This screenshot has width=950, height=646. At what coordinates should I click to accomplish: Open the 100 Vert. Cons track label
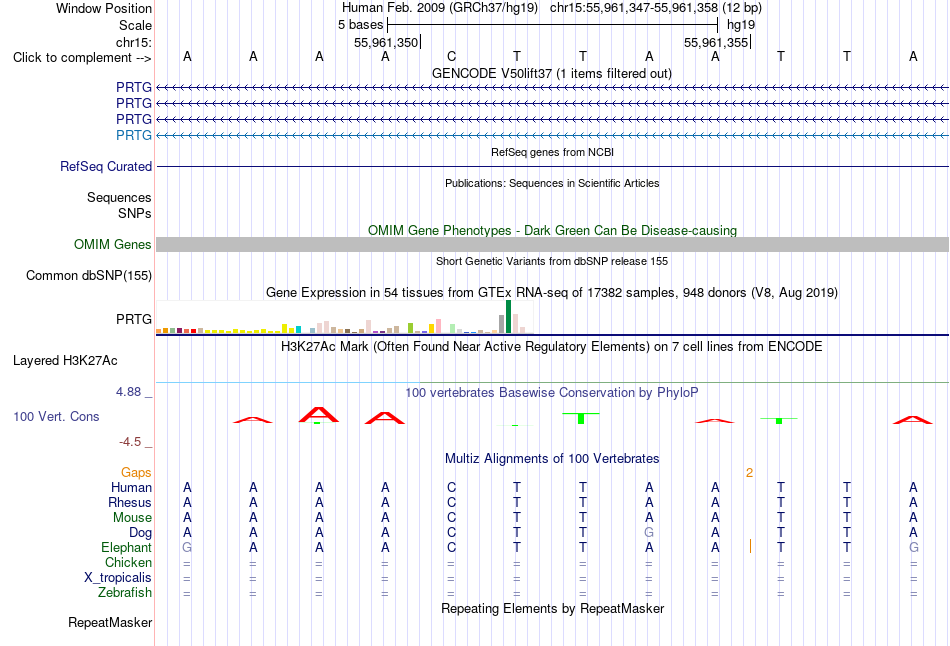click(x=56, y=417)
